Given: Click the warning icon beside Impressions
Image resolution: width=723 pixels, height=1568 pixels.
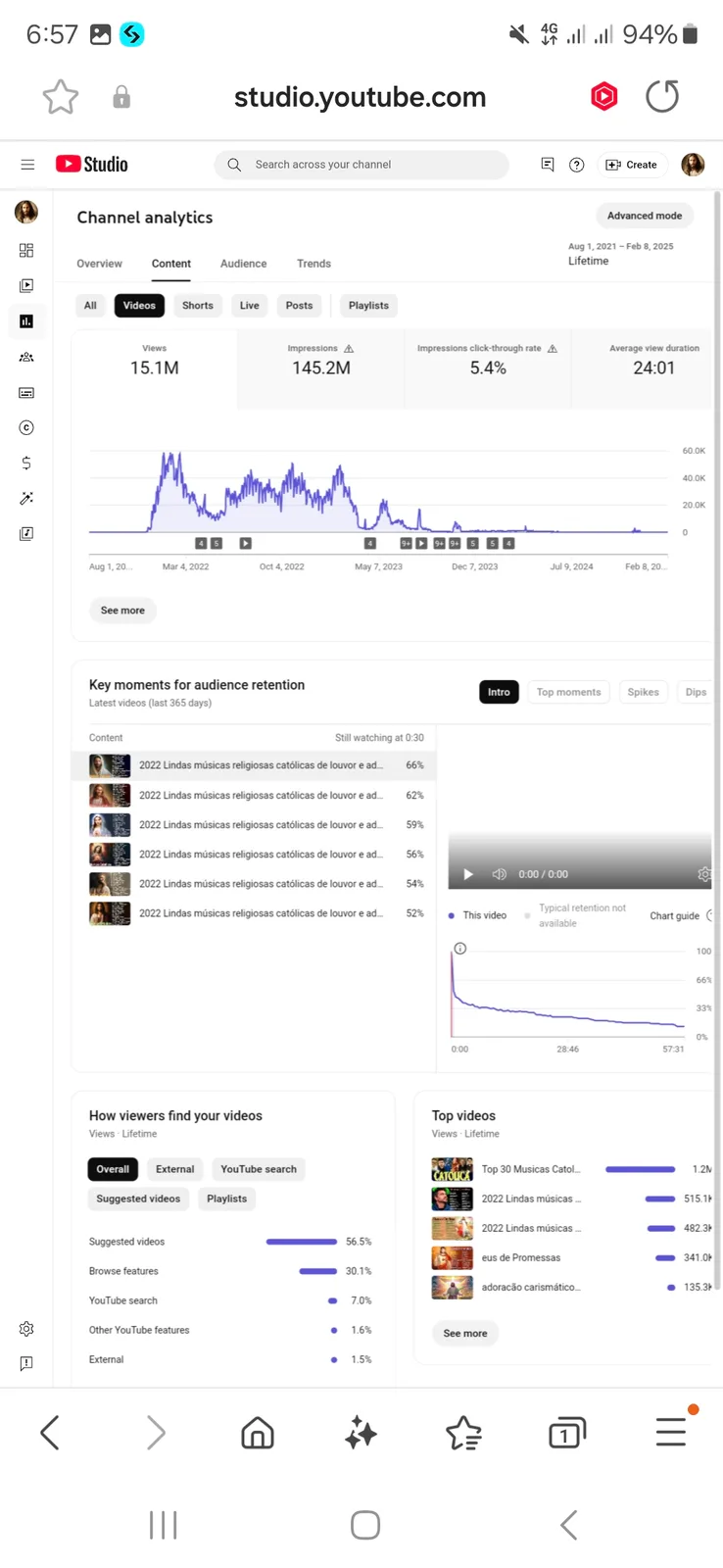Looking at the screenshot, I should [x=349, y=349].
